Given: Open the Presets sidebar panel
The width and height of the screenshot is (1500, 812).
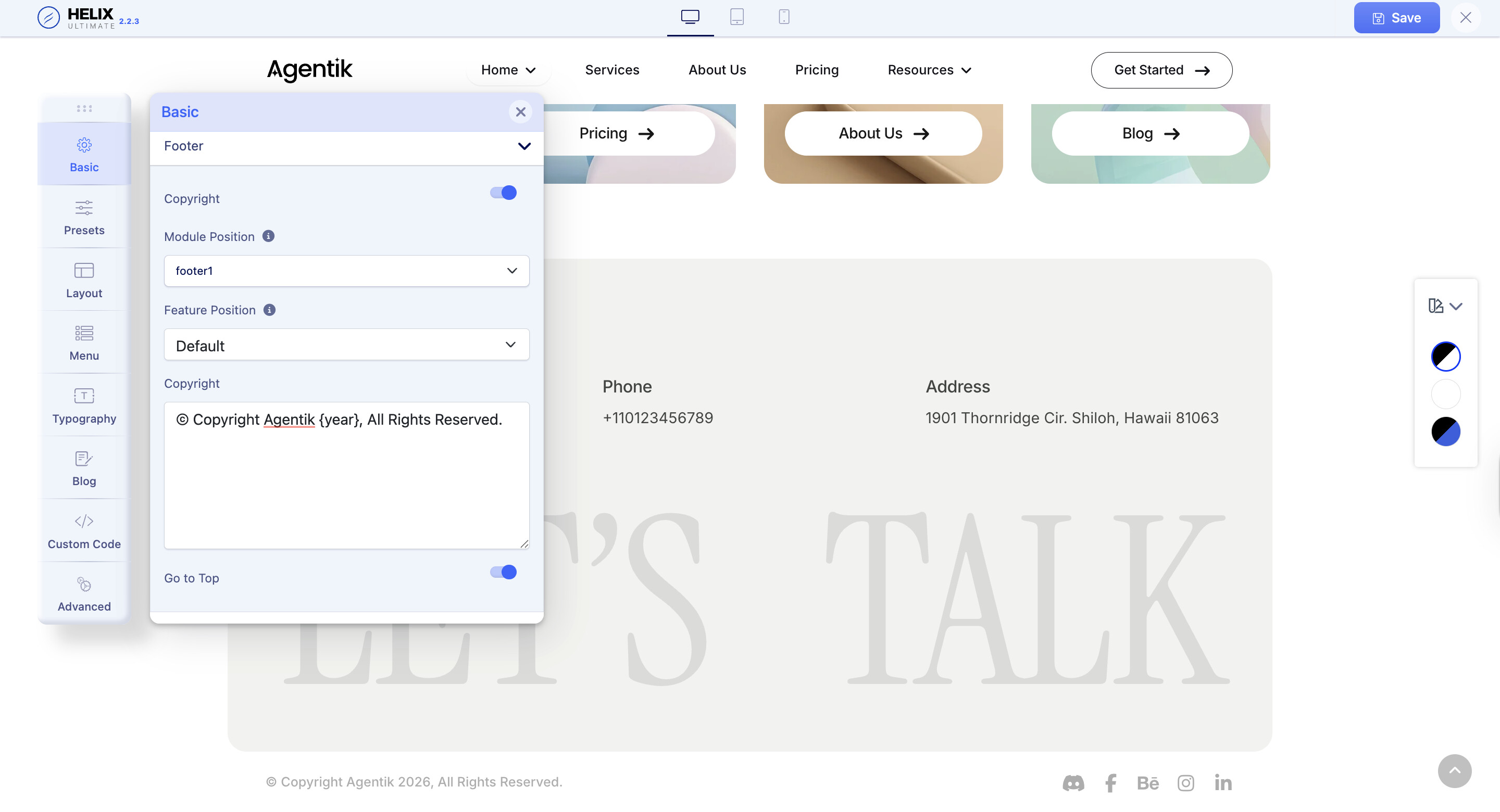Looking at the screenshot, I should (84, 217).
